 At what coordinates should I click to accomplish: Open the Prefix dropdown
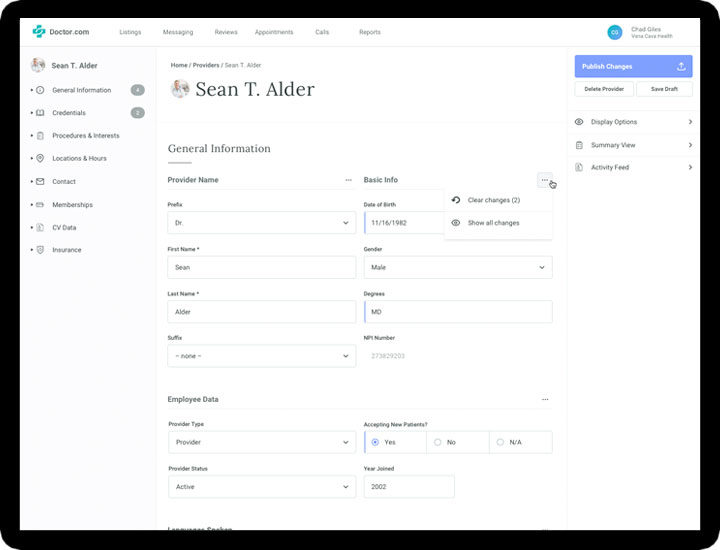262,222
